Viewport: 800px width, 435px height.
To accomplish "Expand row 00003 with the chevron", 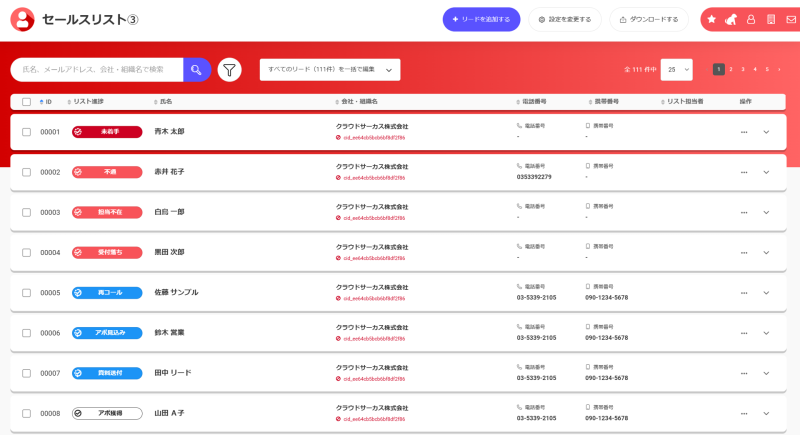I will (x=766, y=213).
